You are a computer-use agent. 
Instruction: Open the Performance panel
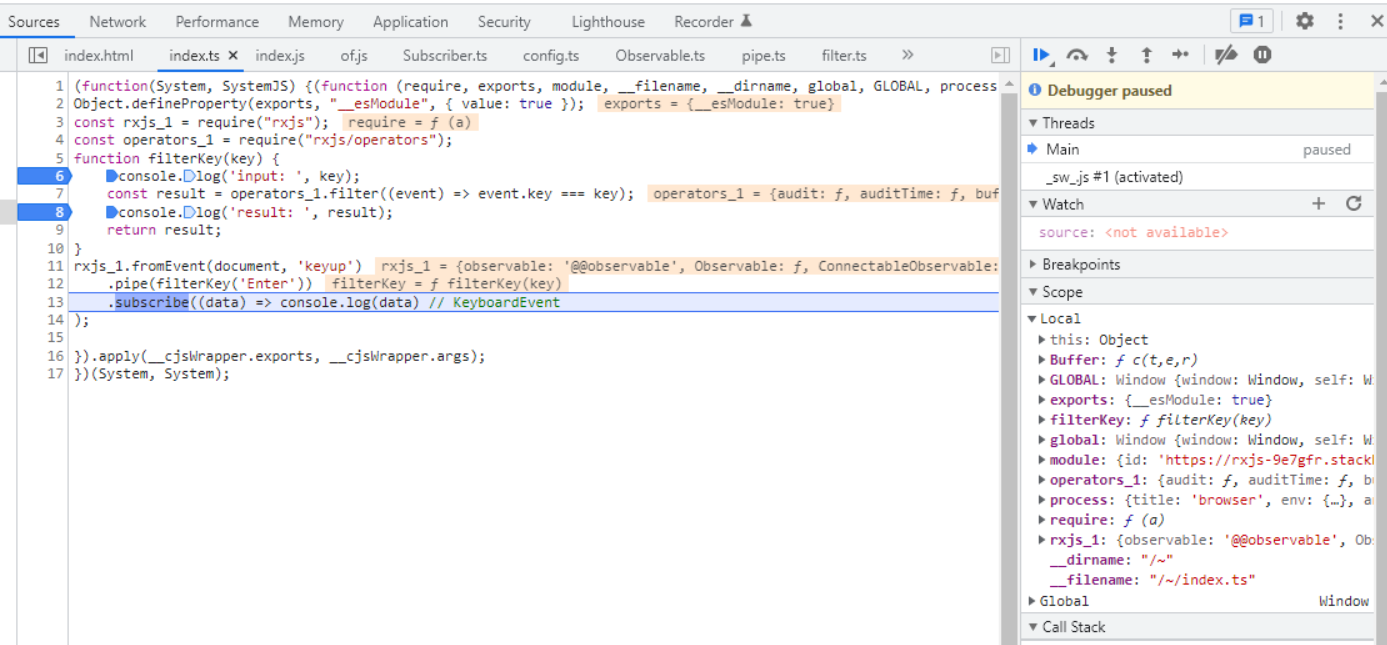pos(217,21)
